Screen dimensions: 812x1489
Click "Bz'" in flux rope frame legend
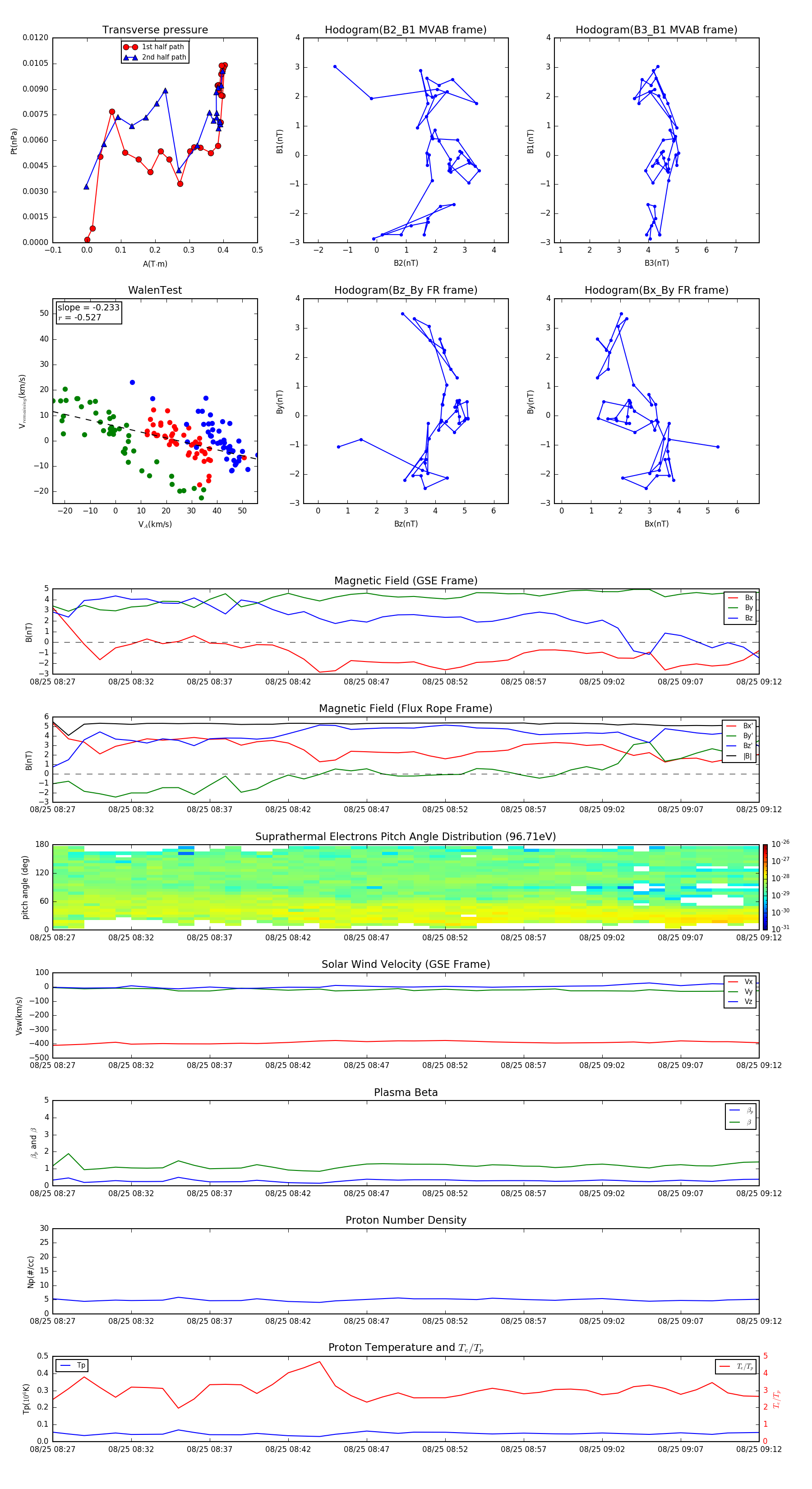740,746
